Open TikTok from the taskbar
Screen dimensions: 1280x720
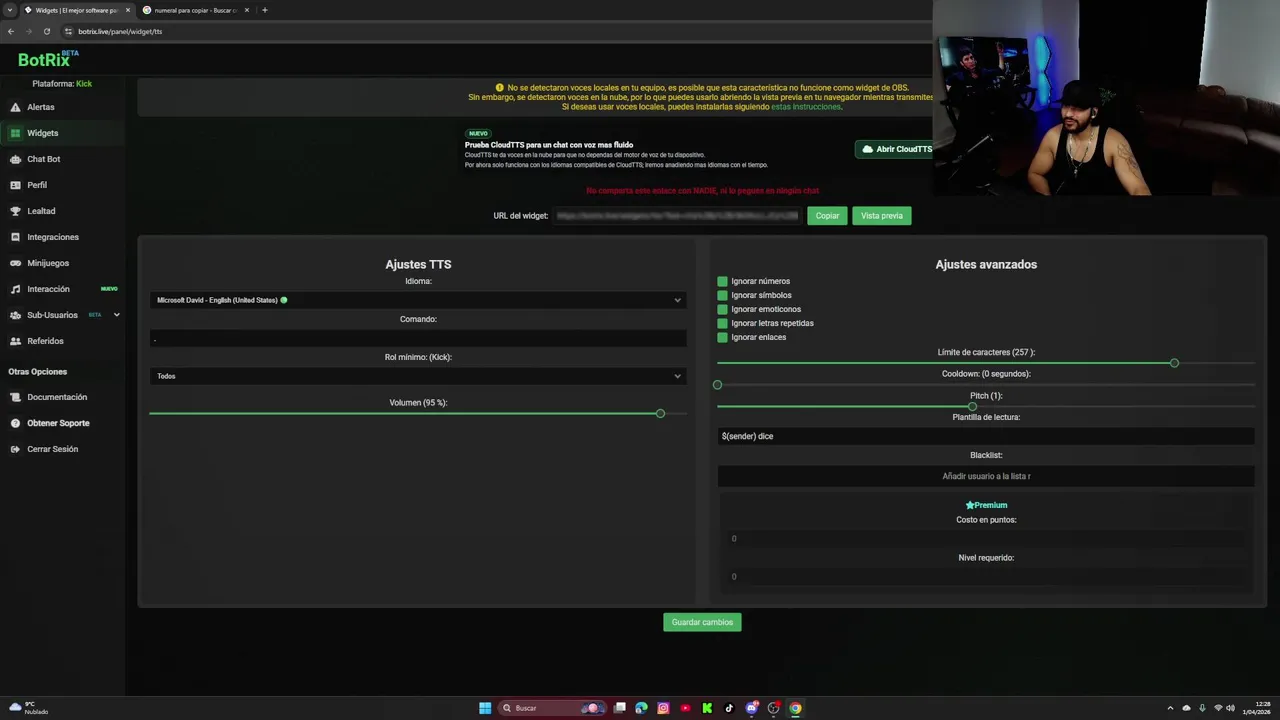(x=729, y=708)
